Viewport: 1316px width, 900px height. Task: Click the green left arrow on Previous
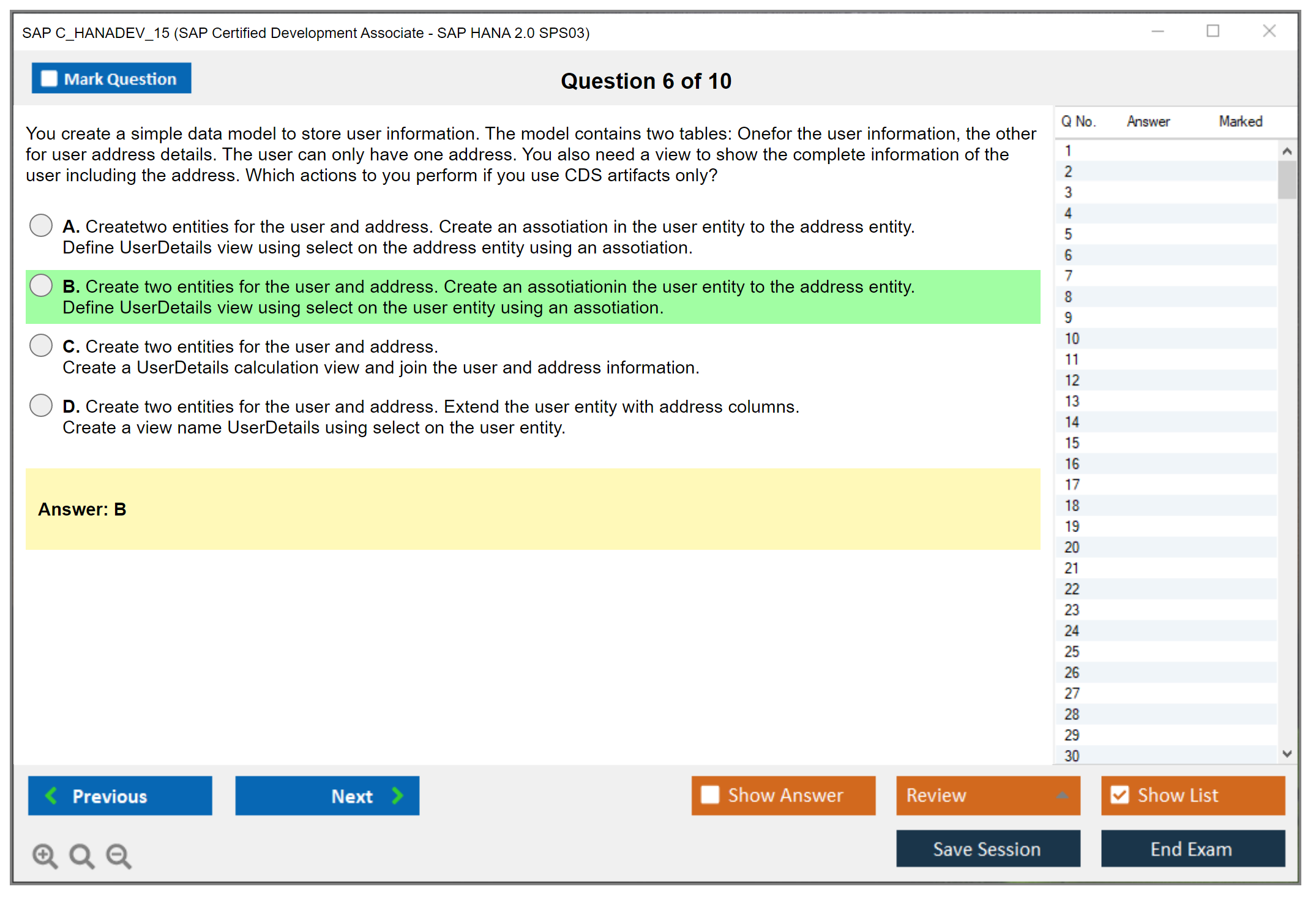[x=51, y=795]
